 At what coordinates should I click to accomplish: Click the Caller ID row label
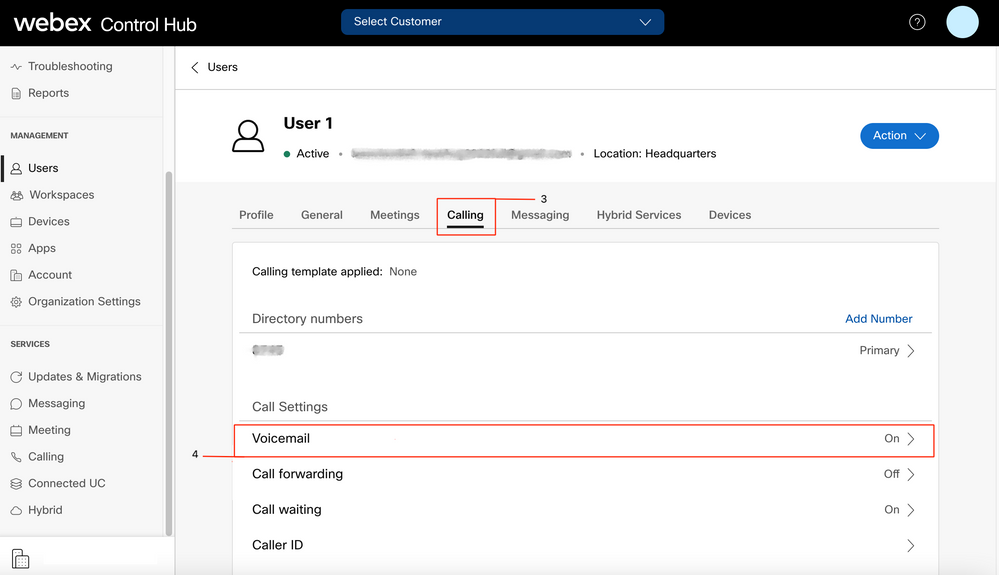coord(278,546)
